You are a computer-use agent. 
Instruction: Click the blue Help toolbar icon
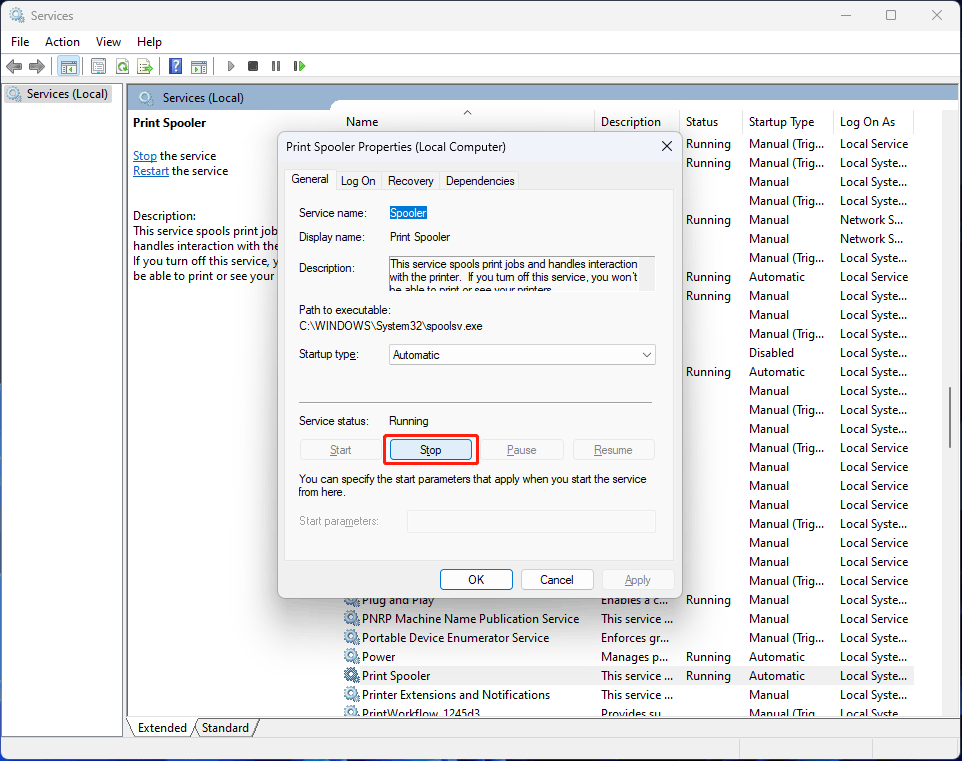click(175, 66)
